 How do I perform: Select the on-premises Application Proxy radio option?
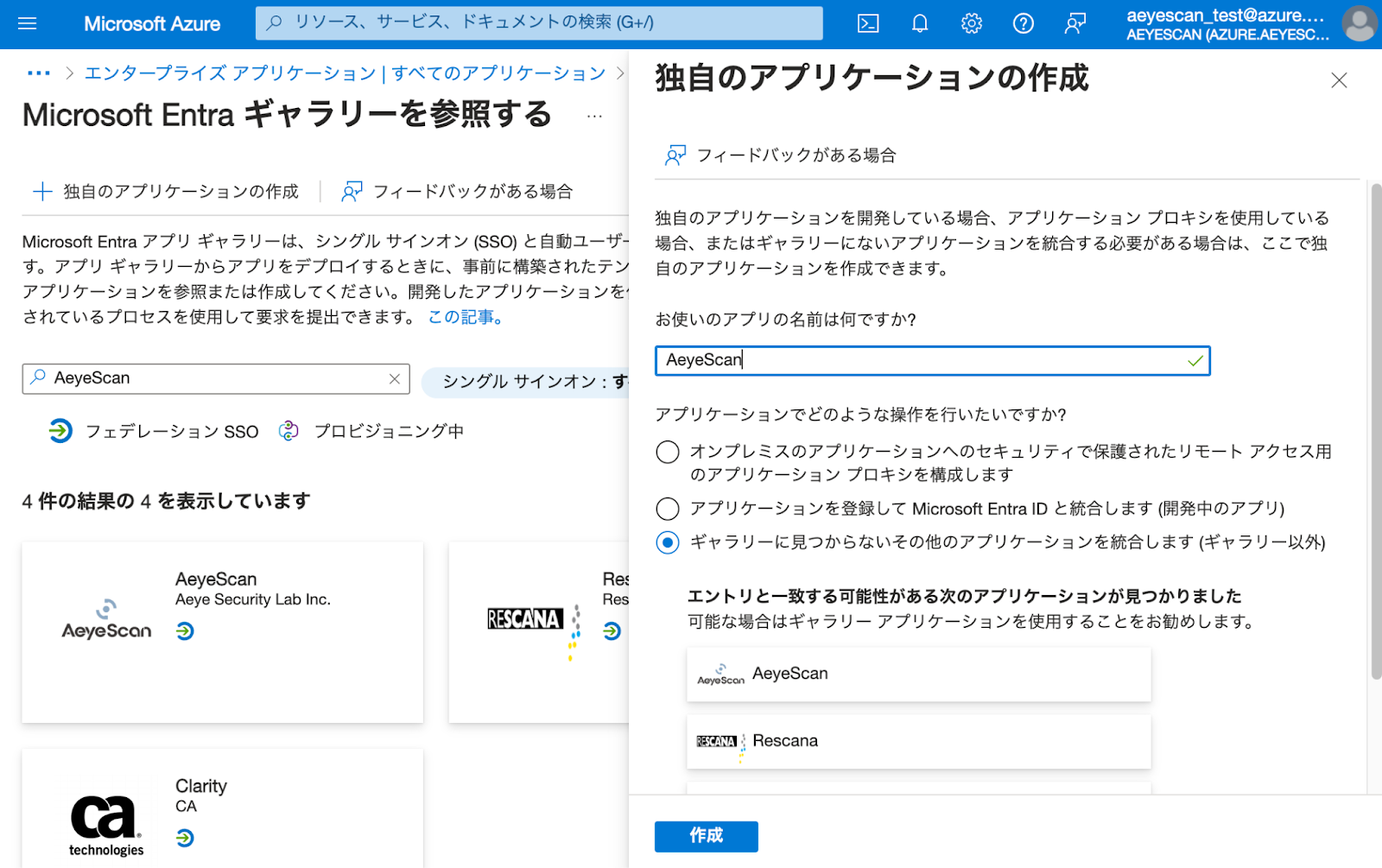click(668, 452)
